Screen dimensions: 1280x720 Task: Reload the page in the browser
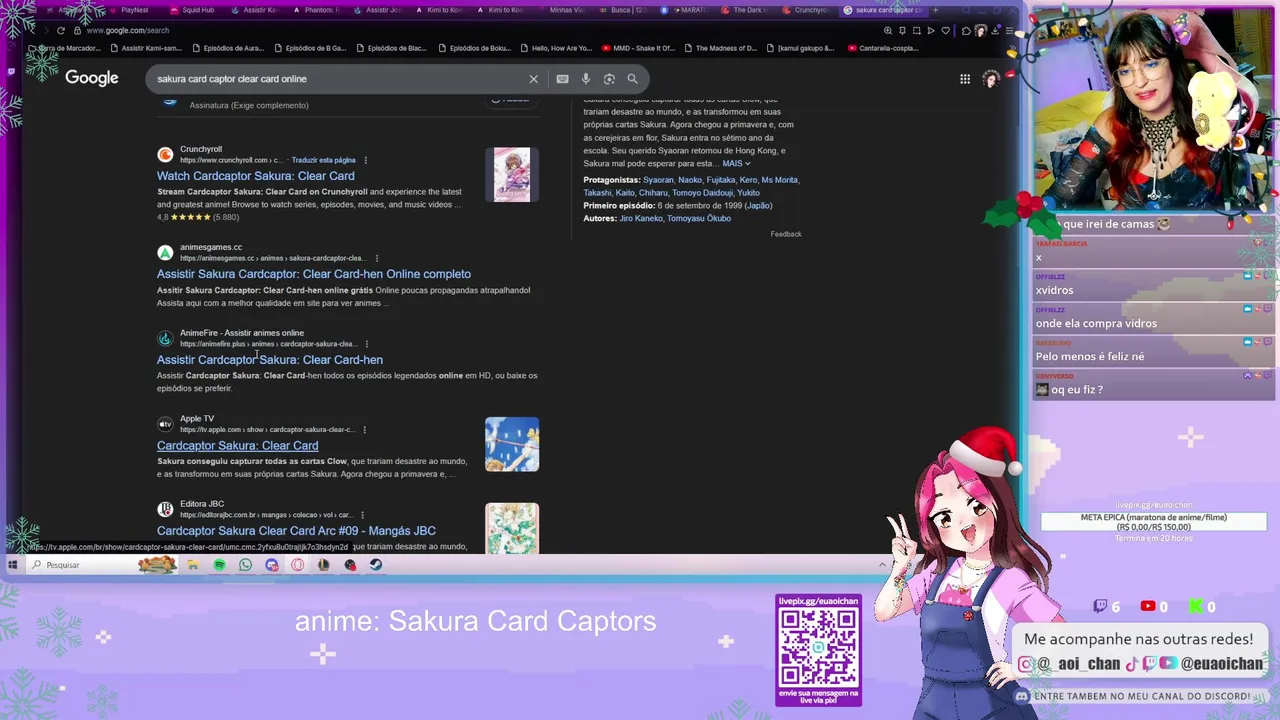click(61, 30)
